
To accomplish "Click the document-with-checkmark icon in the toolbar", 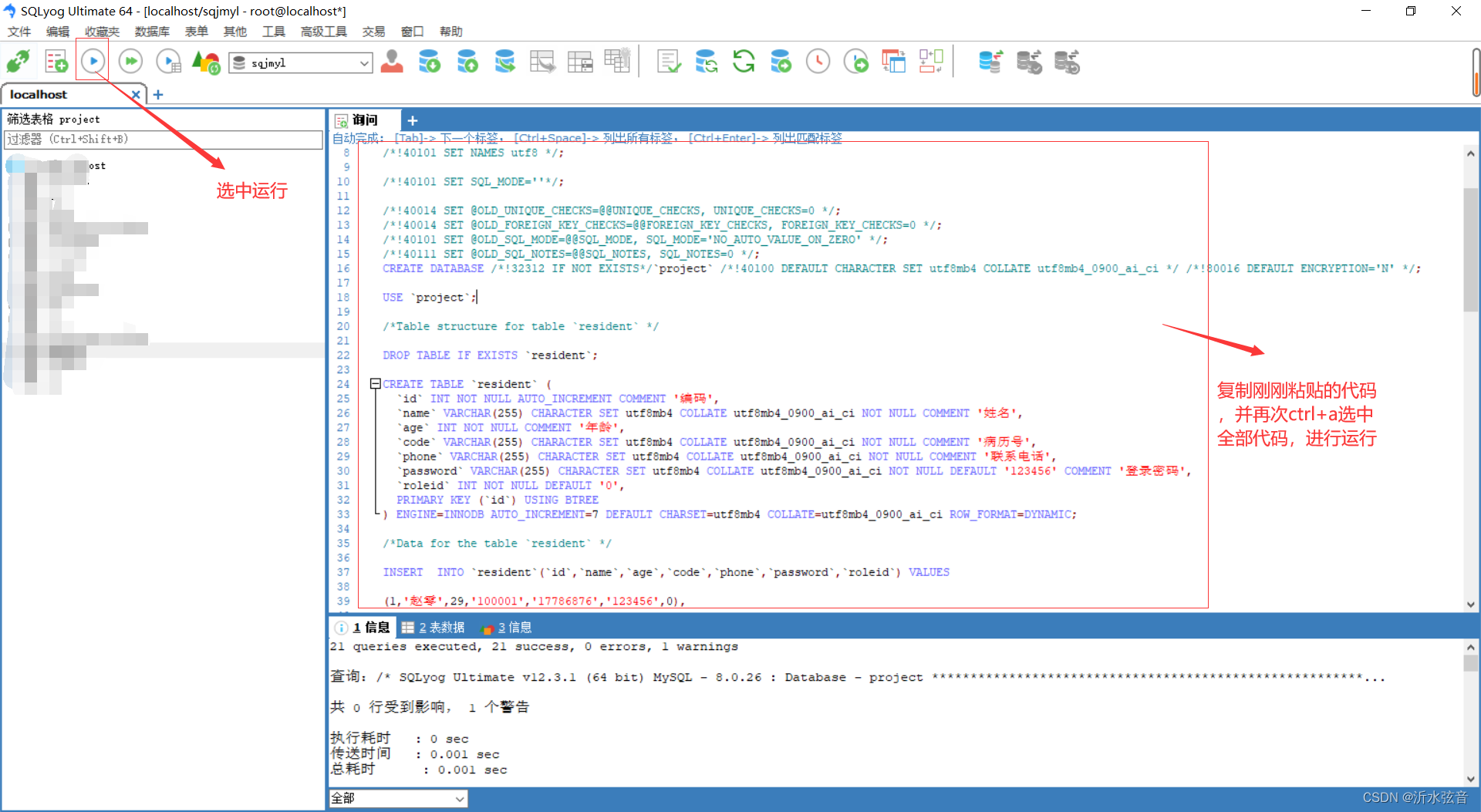I will (669, 61).
